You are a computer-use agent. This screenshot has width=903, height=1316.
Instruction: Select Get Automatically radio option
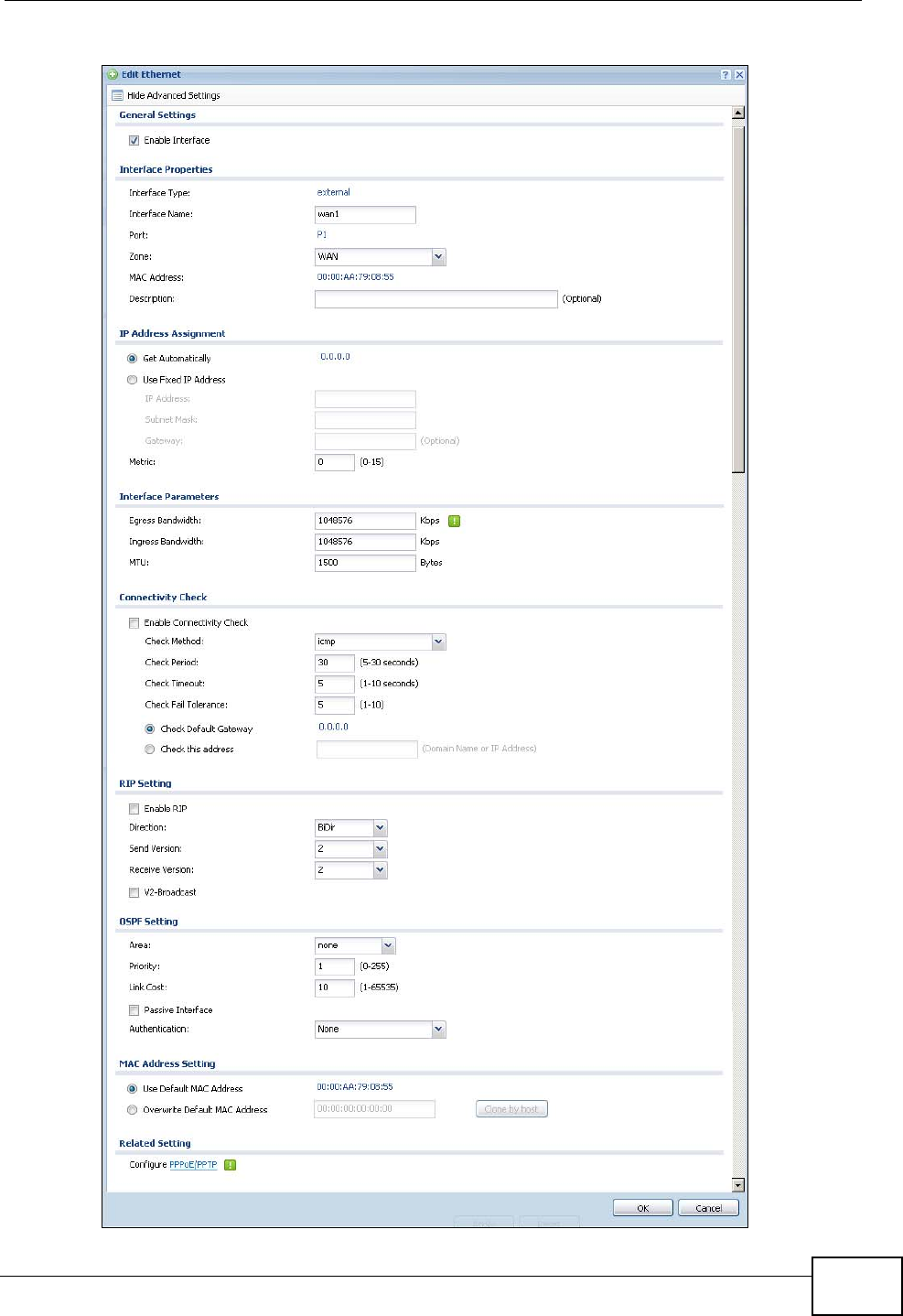(133, 359)
